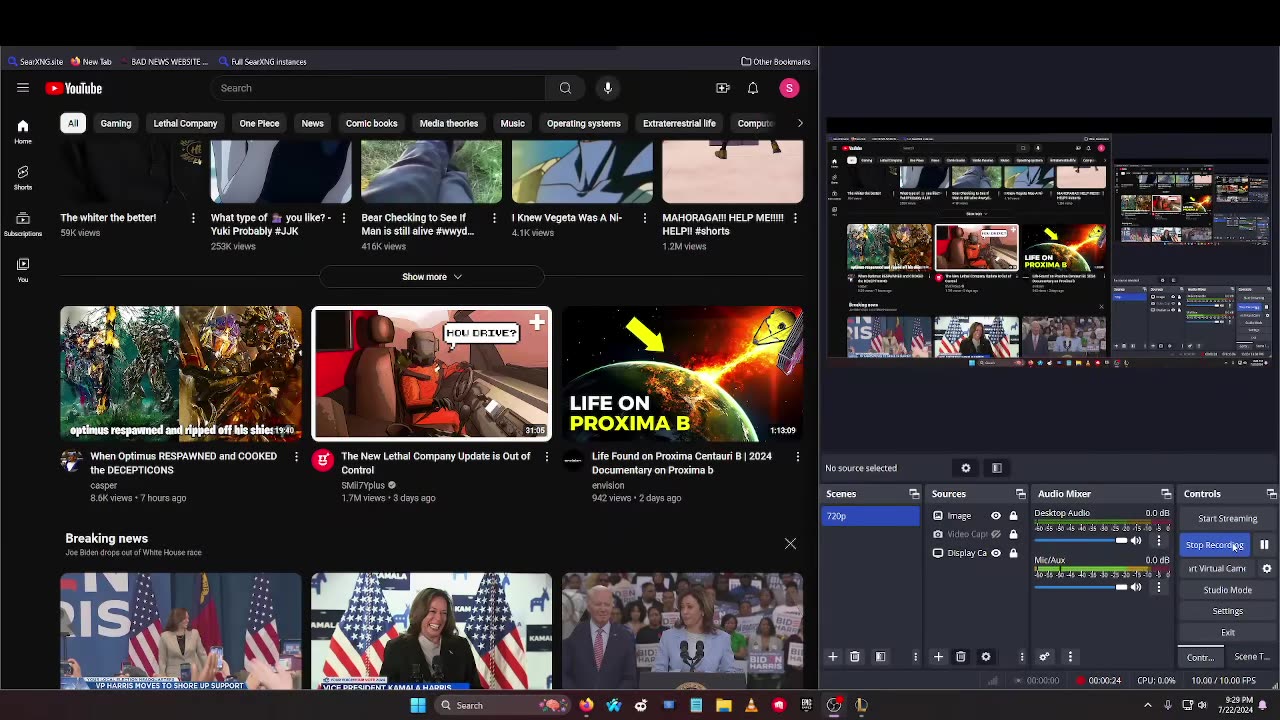The image size is (1280, 720).
Task: Expand Show more shorts
Action: point(431,277)
